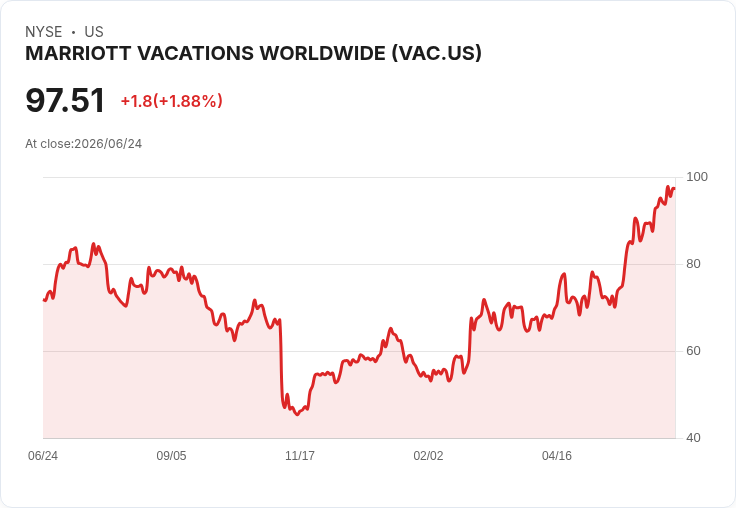Click the NYSE exchange label
This screenshot has width=736, height=508.
[44, 32]
